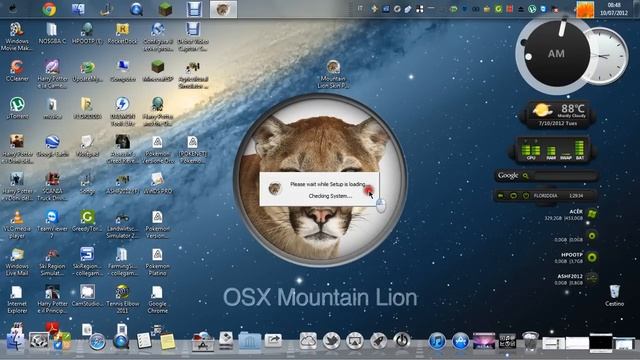
Task: Open the AirPlay display dock icon
Action: coord(355,340)
